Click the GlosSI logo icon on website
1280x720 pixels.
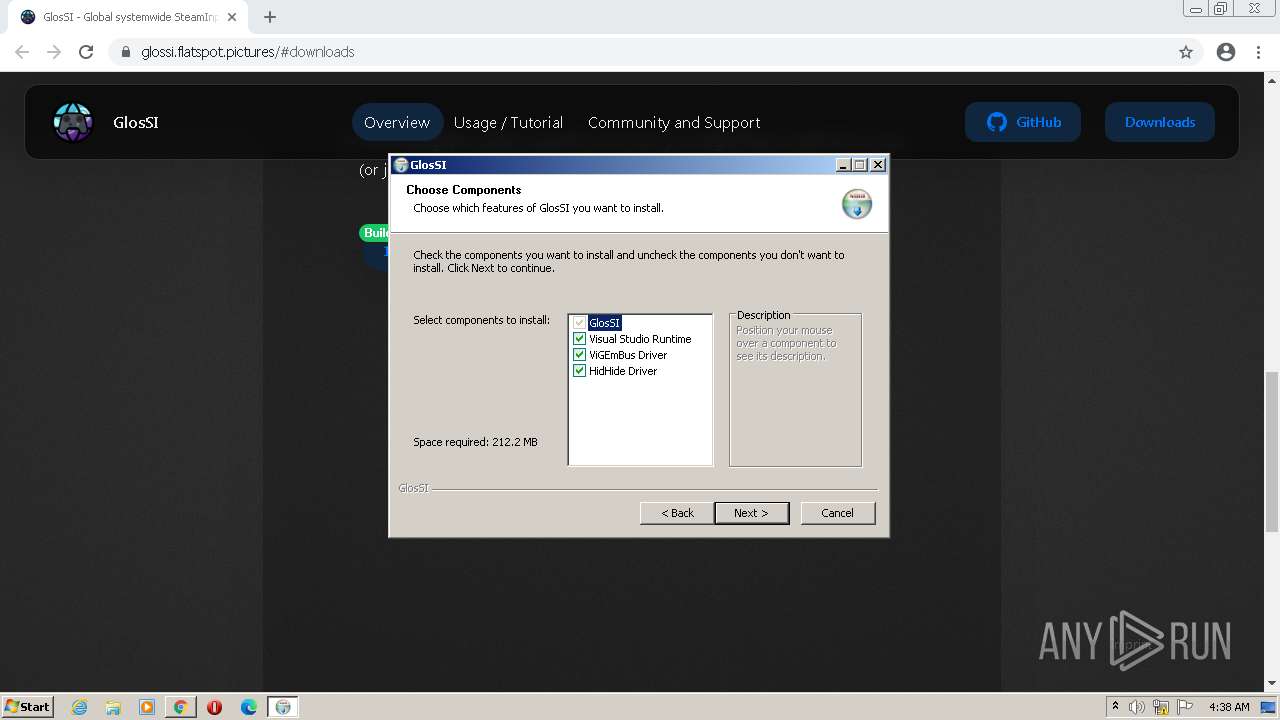point(73,122)
